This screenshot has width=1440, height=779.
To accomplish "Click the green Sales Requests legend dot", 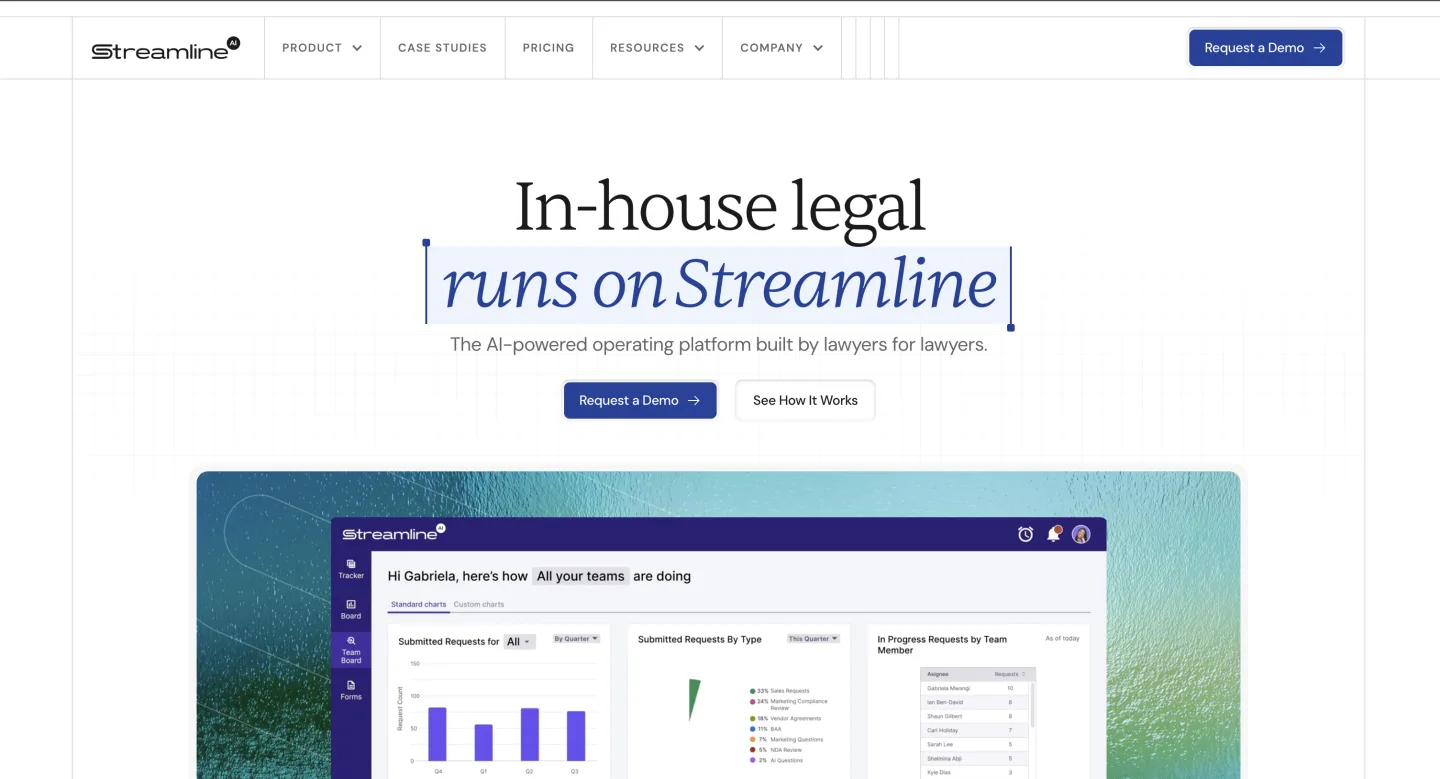I will [752, 691].
